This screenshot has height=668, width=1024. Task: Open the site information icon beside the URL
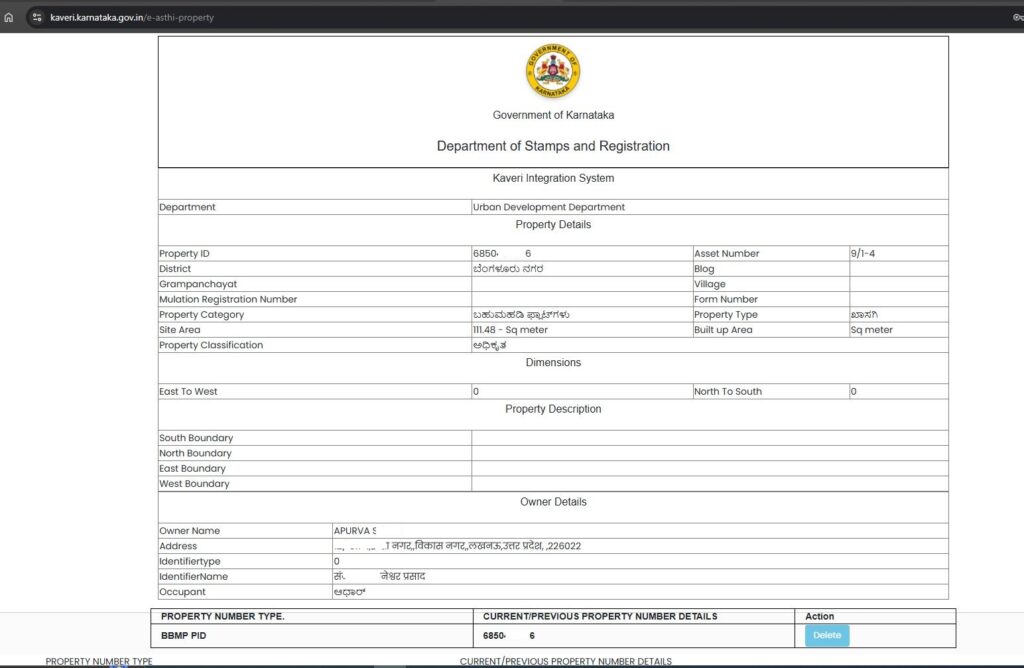[35, 17]
